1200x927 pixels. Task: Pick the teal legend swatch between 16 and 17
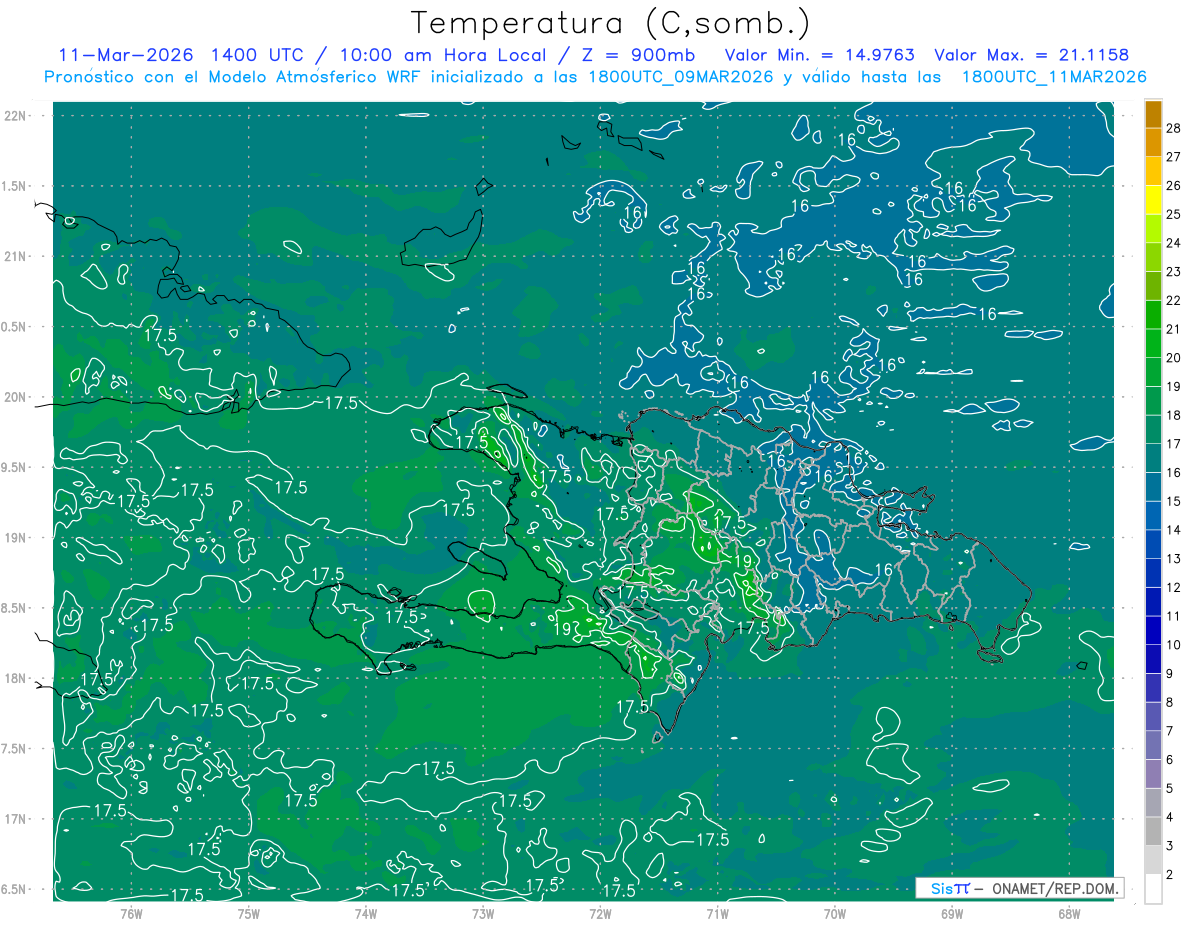pos(1153,458)
